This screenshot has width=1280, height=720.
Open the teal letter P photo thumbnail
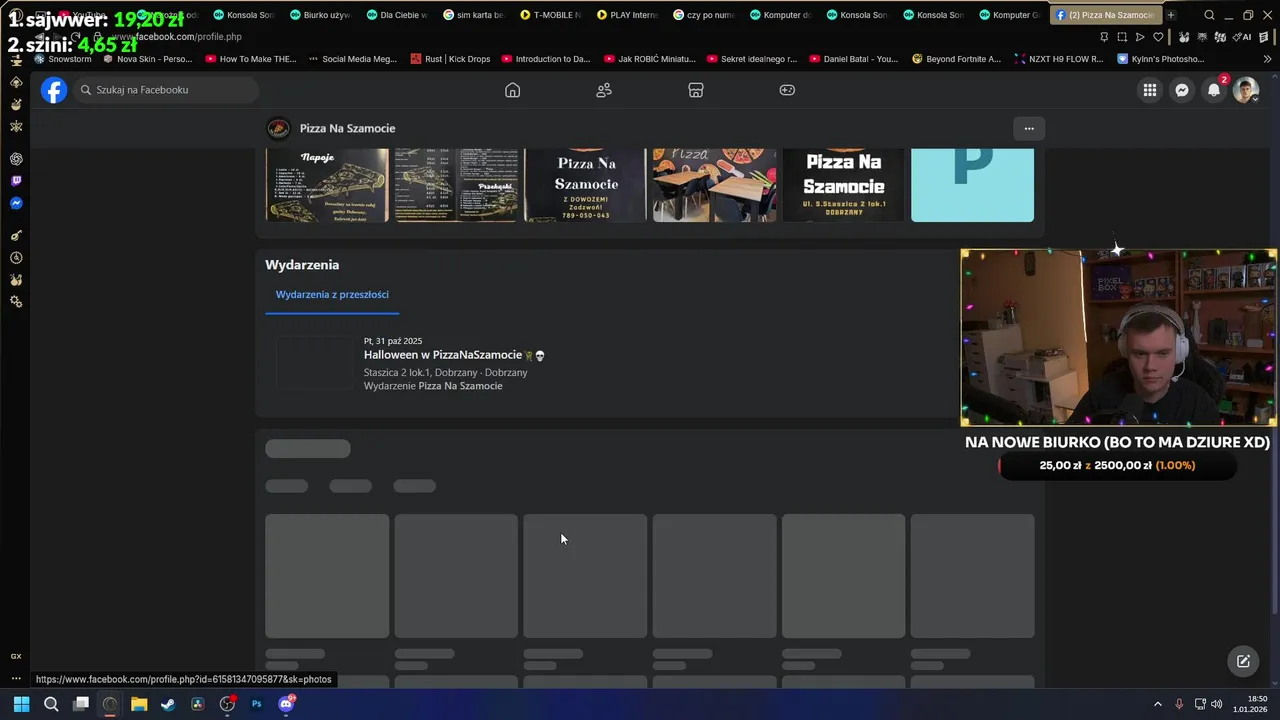[972, 185]
